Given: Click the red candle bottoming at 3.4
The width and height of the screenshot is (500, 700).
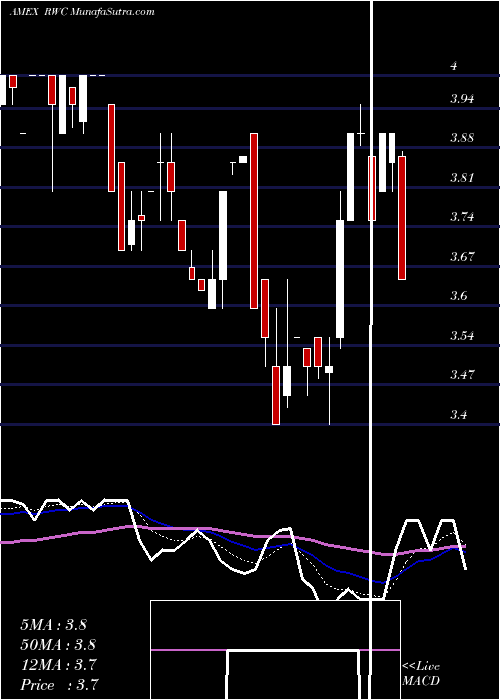Looking at the screenshot, I should coord(276,395).
